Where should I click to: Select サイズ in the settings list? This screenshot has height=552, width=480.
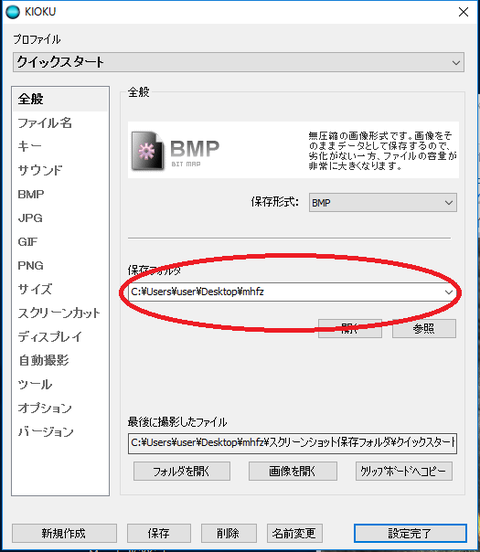coord(60,289)
